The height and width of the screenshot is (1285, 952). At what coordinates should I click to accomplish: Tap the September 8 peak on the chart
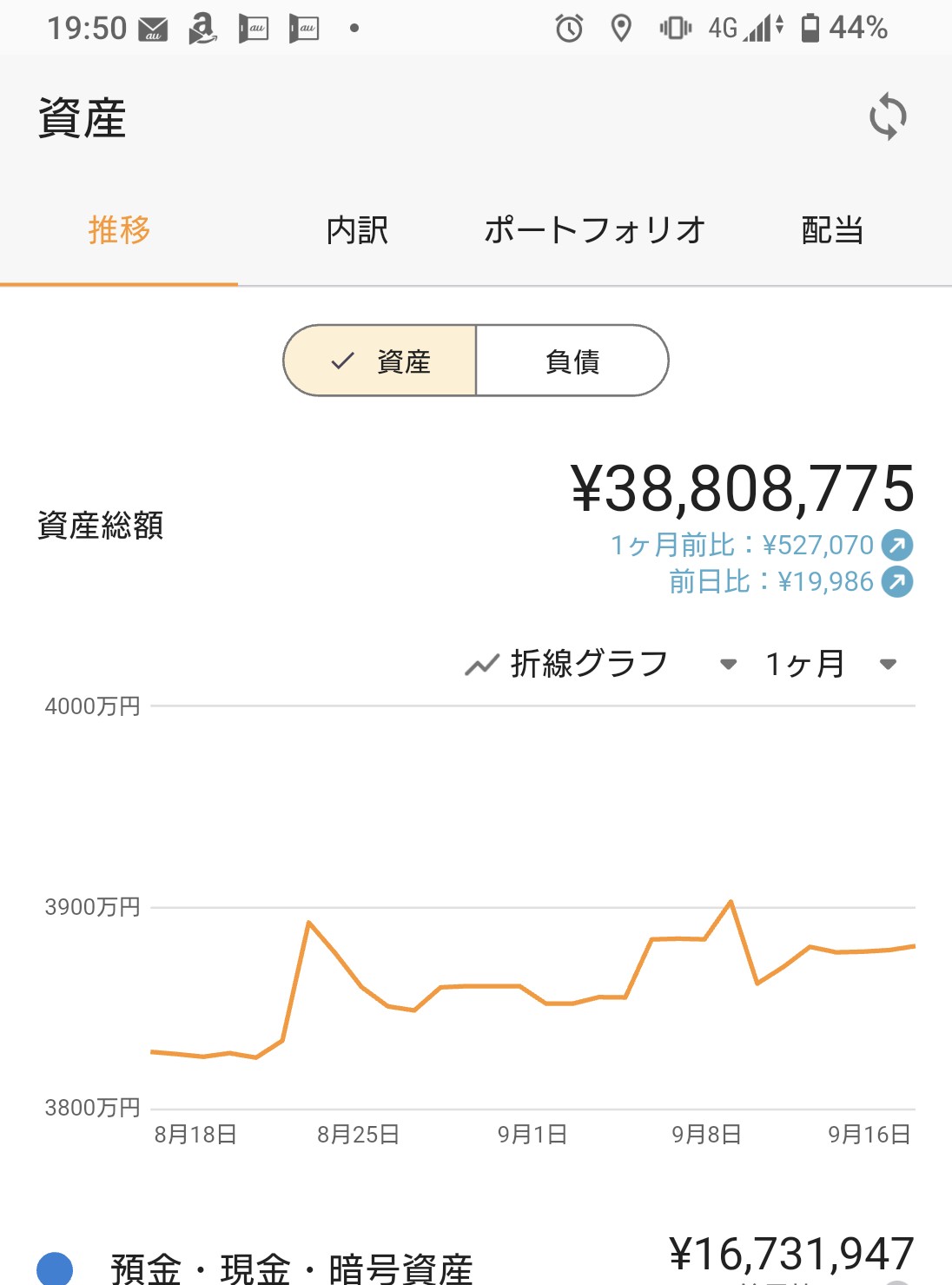click(731, 902)
